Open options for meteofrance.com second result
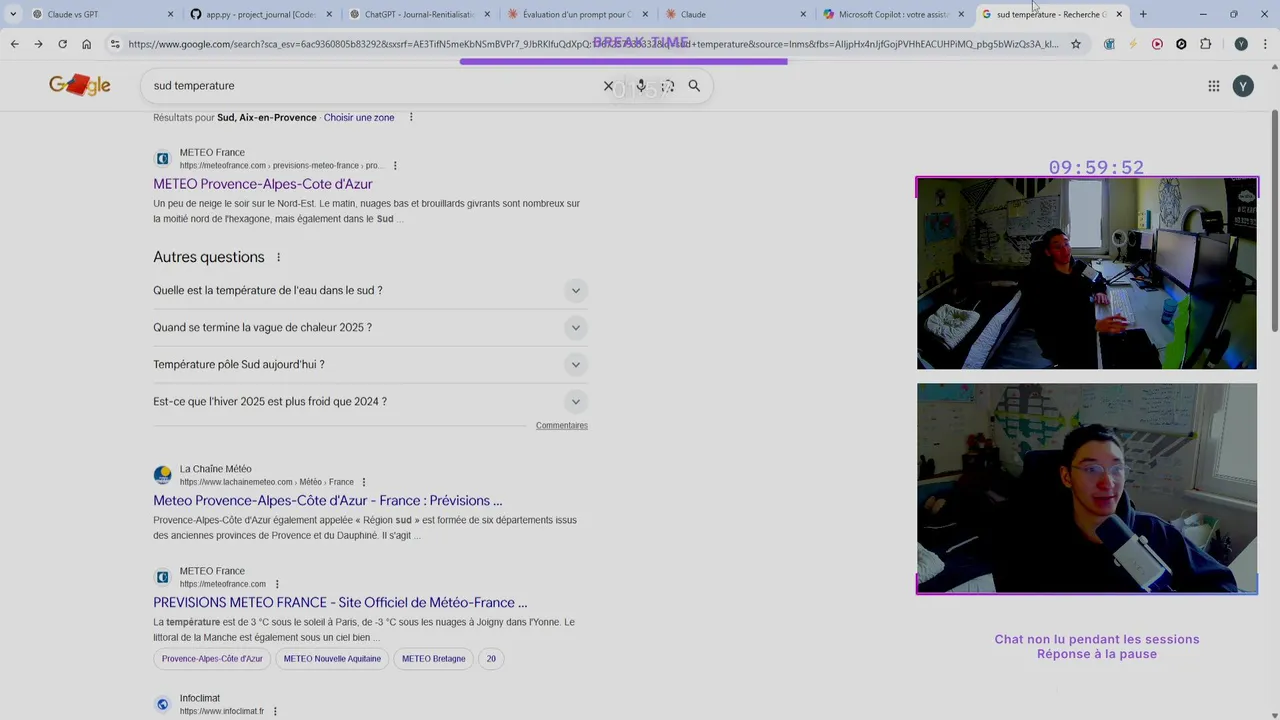Image resolution: width=1280 pixels, height=720 pixels. [277, 584]
